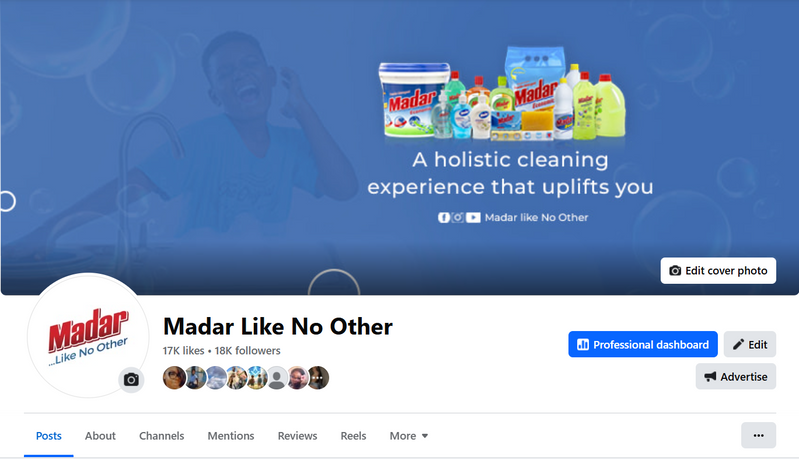Expand the More dropdown
799x459 pixels.
[x=409, y=436]
